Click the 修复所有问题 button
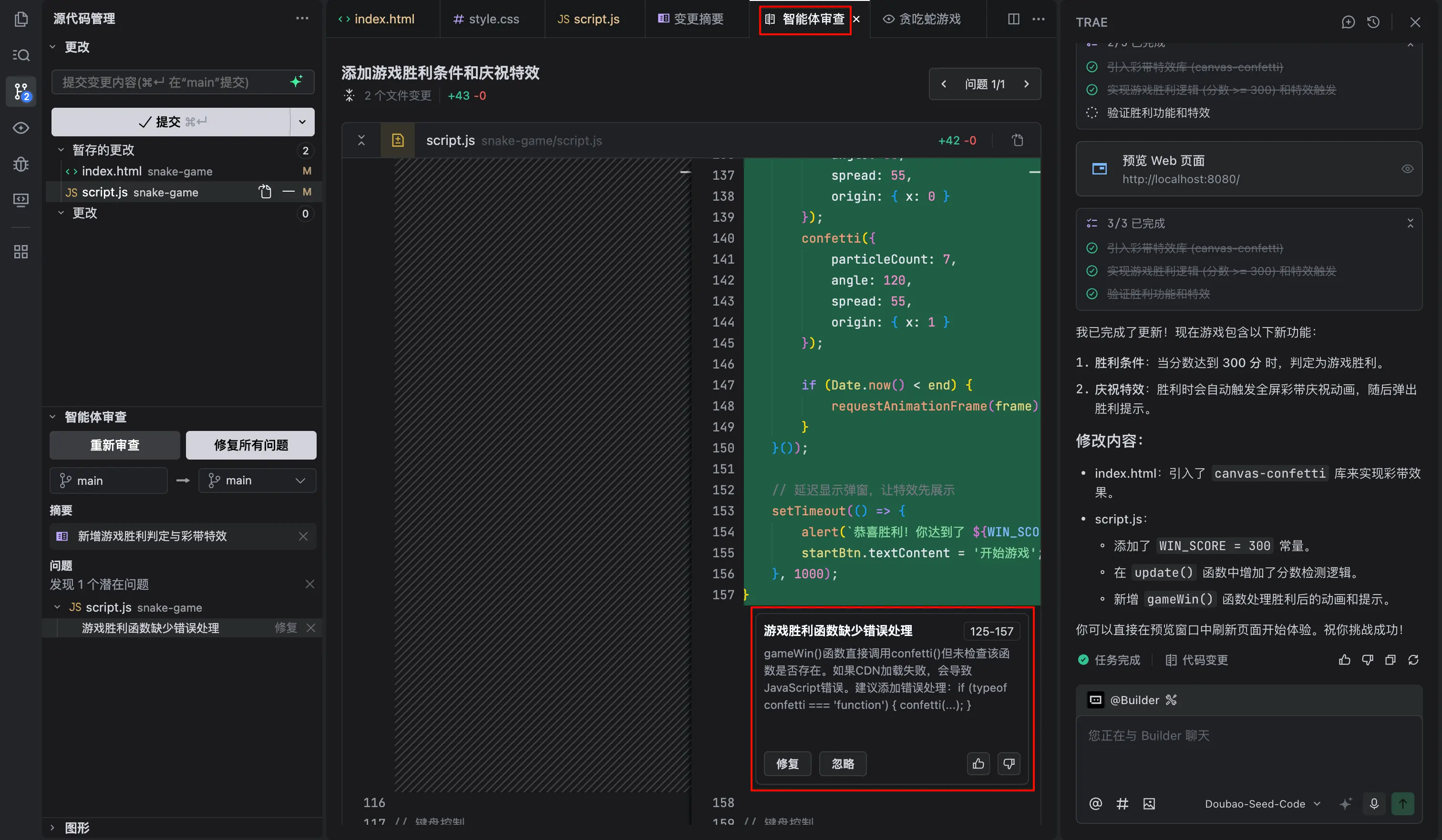Screen dimensions: 1442x840 (251, 445)
